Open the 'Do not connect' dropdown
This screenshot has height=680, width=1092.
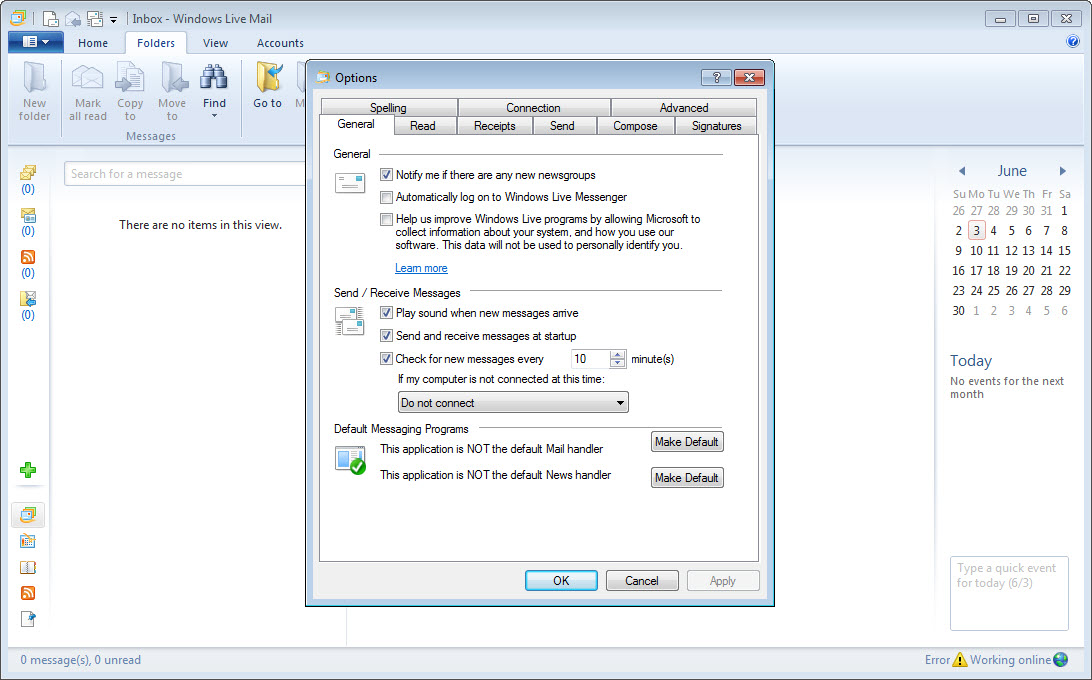(x=513, y=403)
